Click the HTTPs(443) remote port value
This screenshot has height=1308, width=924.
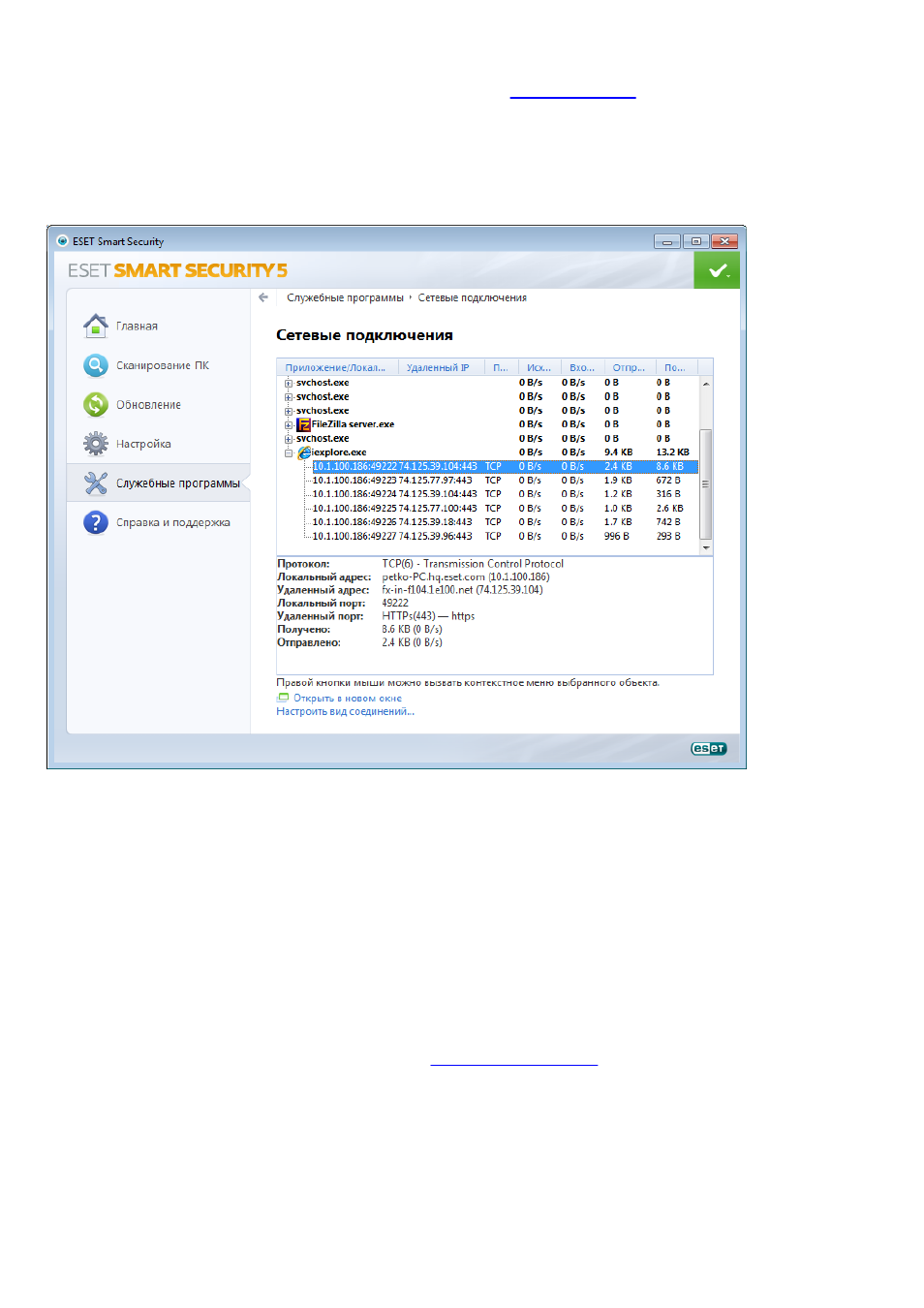point(428,616)
